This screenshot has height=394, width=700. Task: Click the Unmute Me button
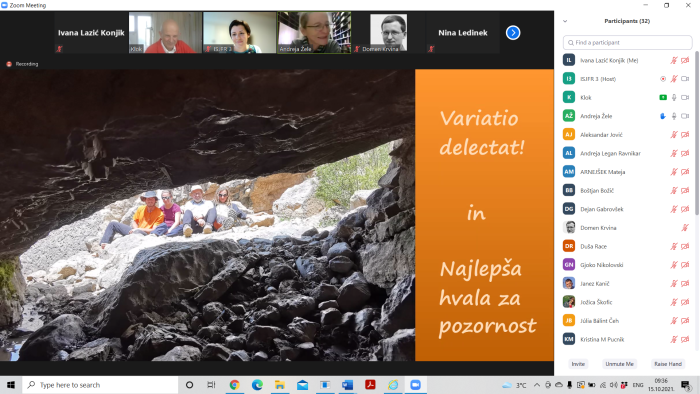[619, 364]
